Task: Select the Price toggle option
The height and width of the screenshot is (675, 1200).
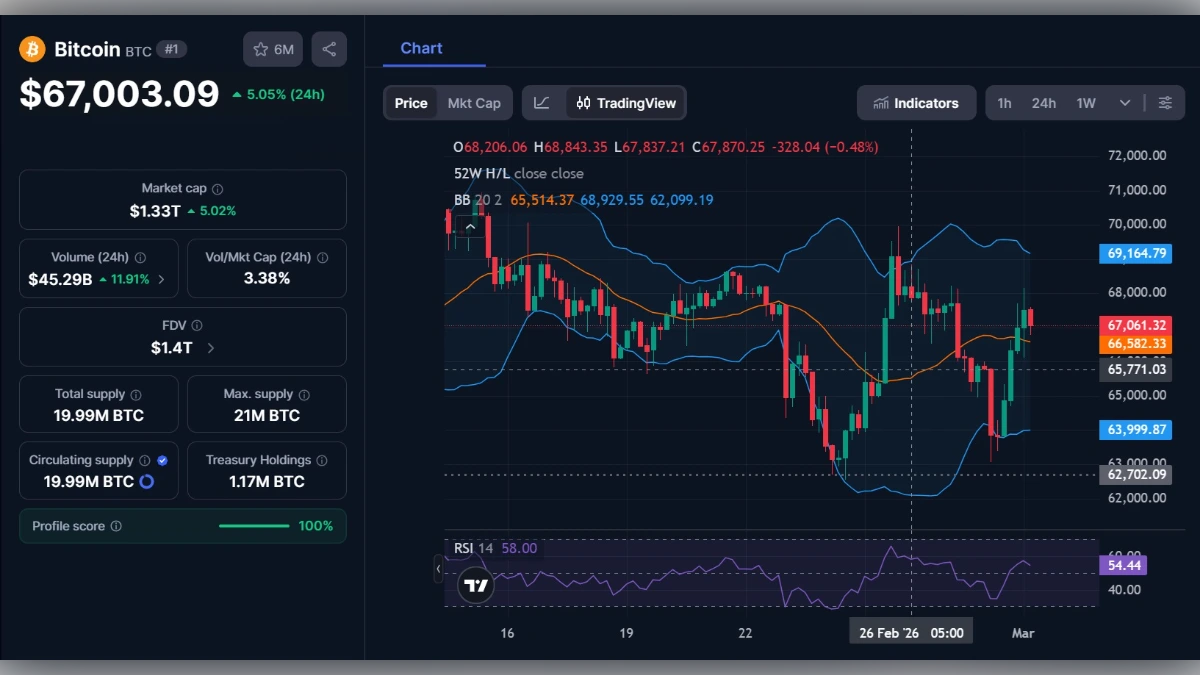Action: [x=410, y=102]
